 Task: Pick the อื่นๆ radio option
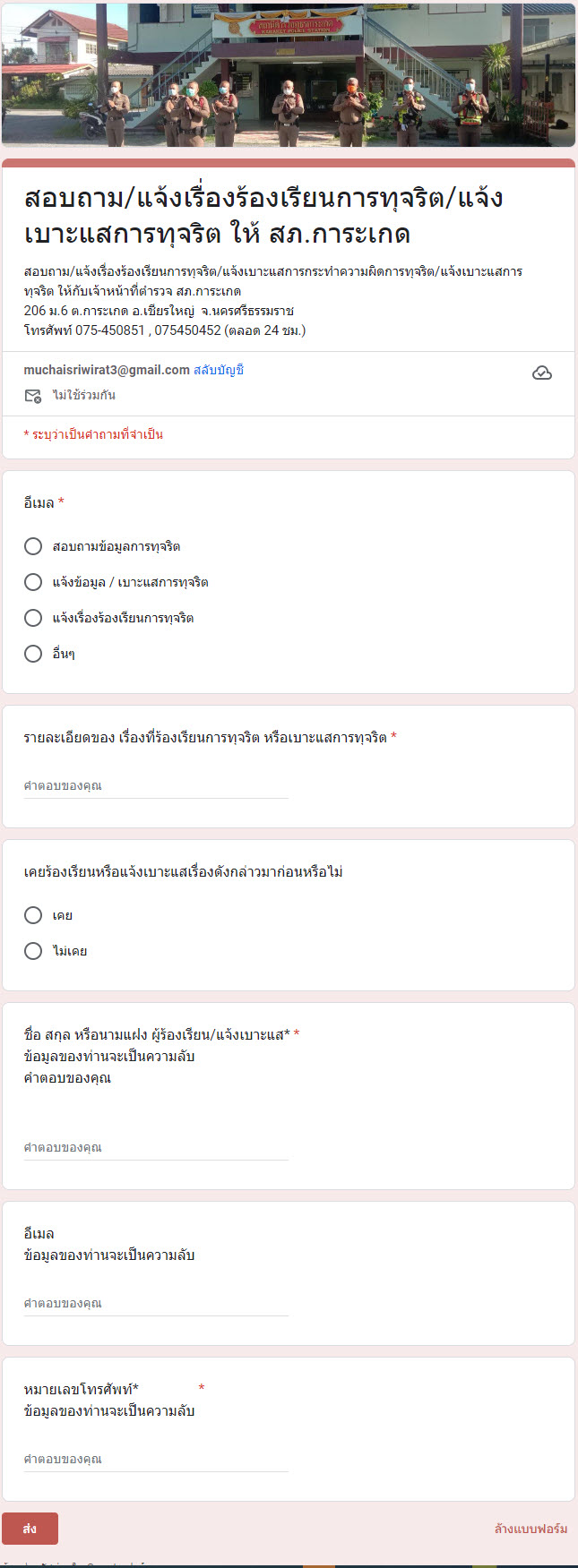pyautogui.click(x=33, y=654)
